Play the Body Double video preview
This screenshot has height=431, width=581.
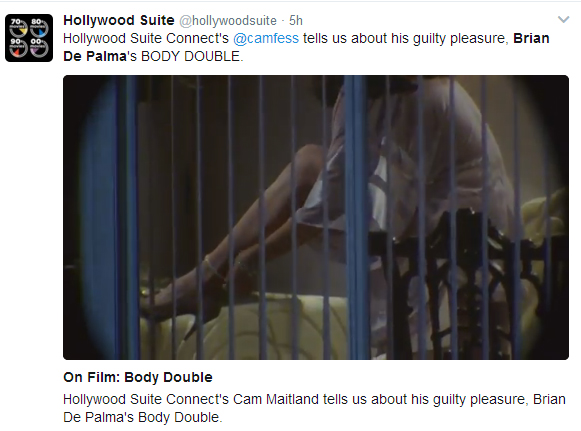[316, 217]
